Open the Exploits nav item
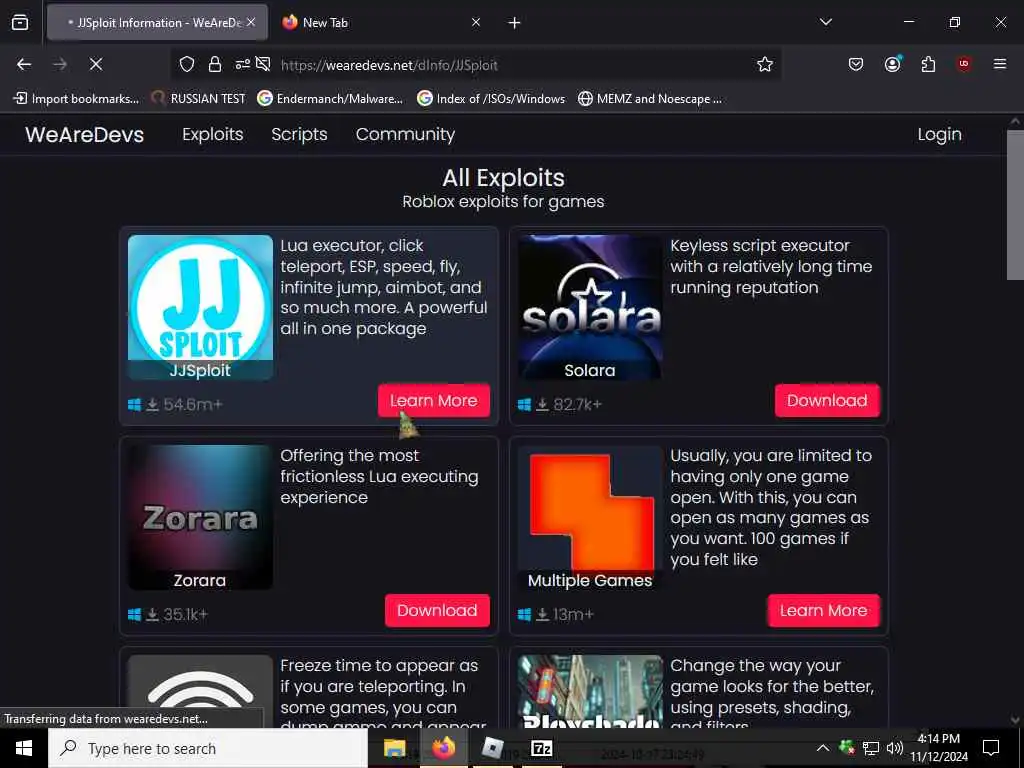The width and height of the screenshot is (1024, 768). pos(213,135)
